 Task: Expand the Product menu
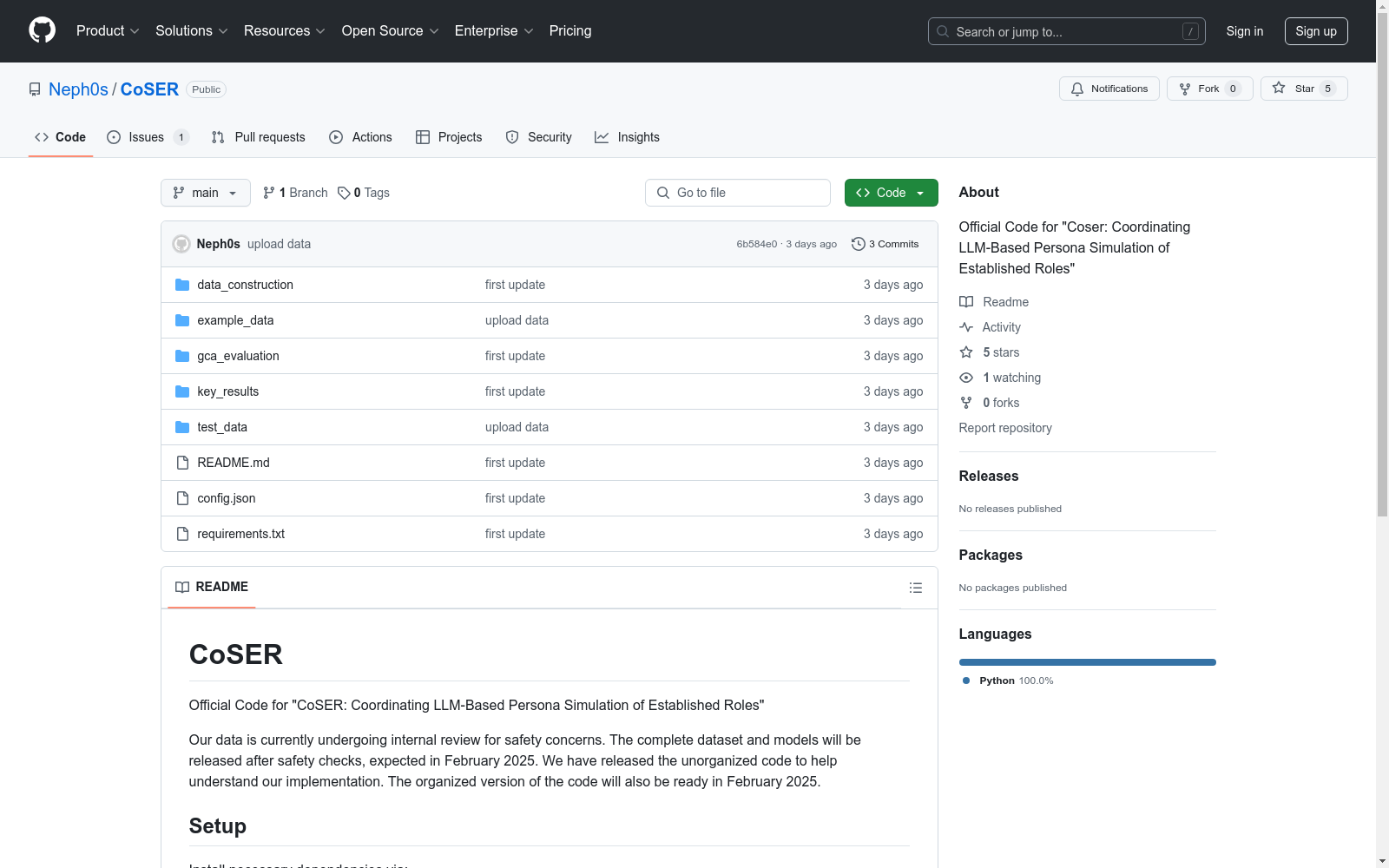tap(108, 31)
